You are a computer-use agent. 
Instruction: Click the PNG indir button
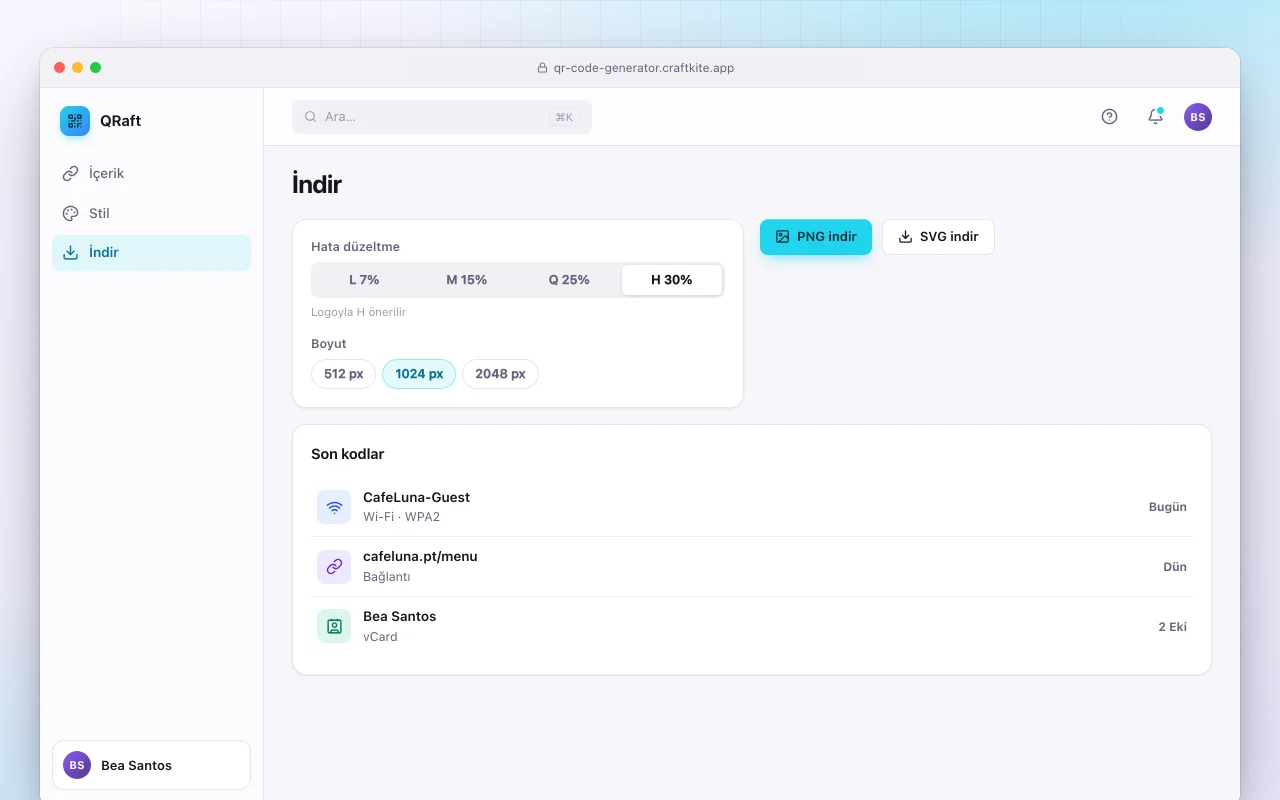[x=816, y=237]
